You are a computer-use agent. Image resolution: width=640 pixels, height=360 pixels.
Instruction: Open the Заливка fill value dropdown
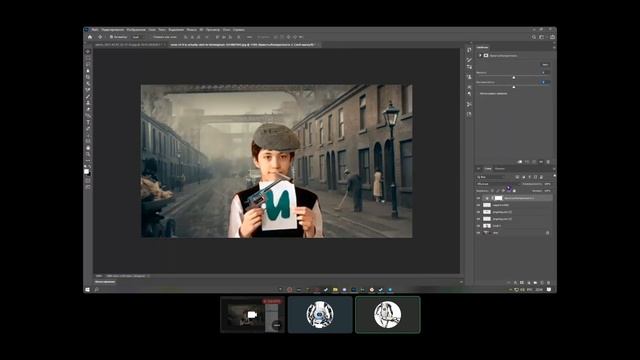(x=548, y=191)
